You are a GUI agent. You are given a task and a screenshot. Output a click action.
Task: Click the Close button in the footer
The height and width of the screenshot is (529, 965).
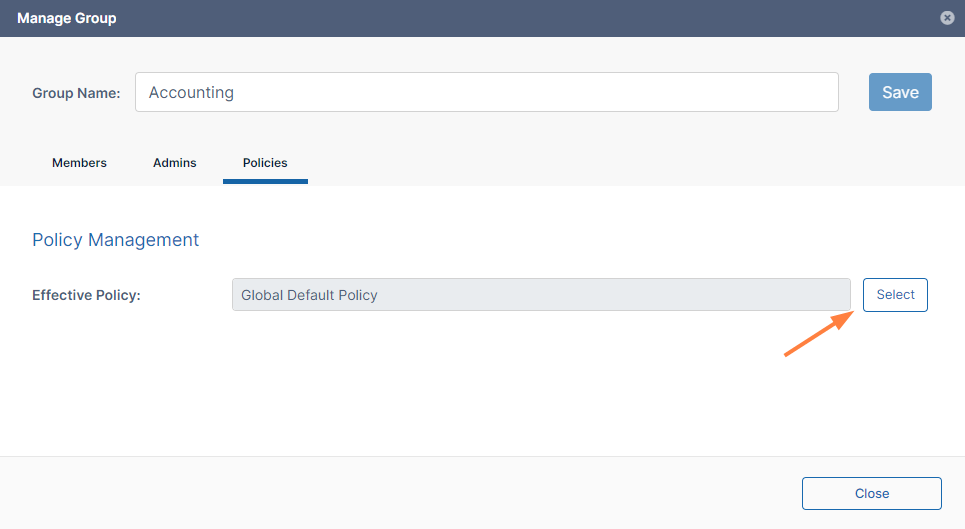pos(871,493)
